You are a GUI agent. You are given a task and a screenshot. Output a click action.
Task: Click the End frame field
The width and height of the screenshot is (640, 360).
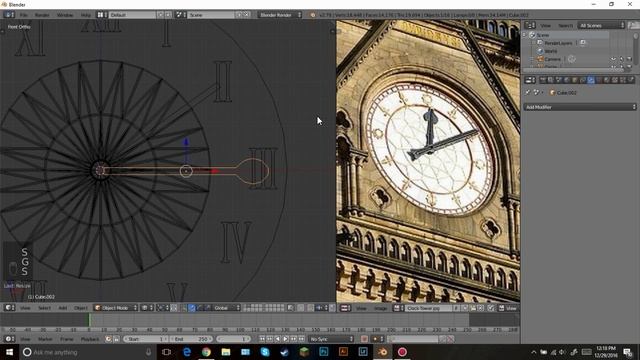pyautogui.click(x=191, y=339)
